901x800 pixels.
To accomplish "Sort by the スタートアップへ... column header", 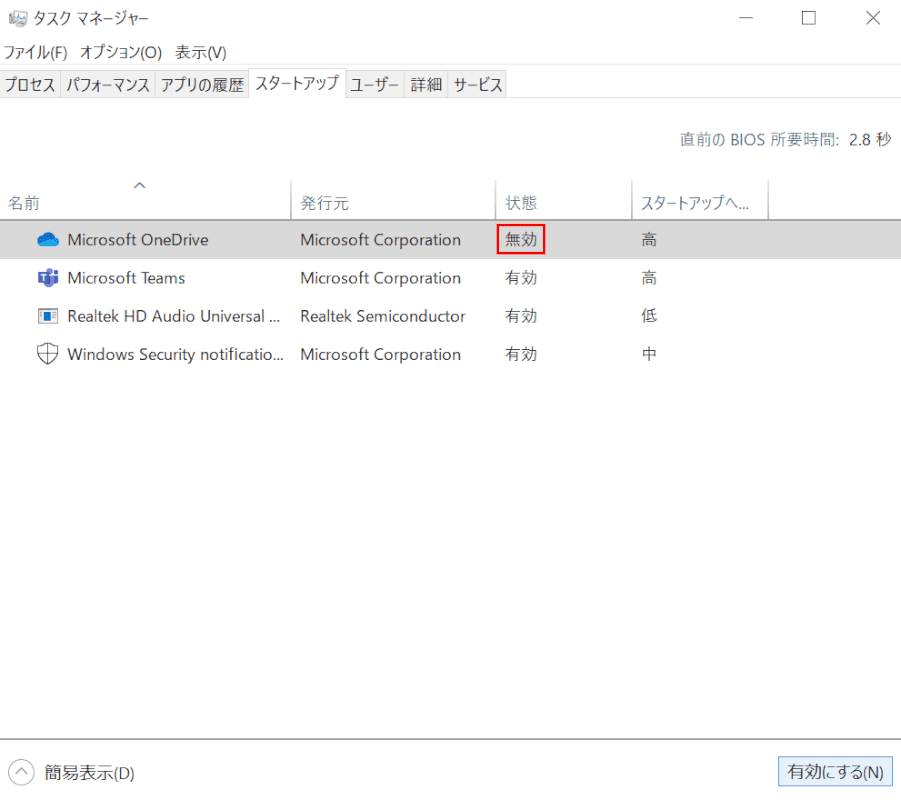I will click(x=700, y=200).
